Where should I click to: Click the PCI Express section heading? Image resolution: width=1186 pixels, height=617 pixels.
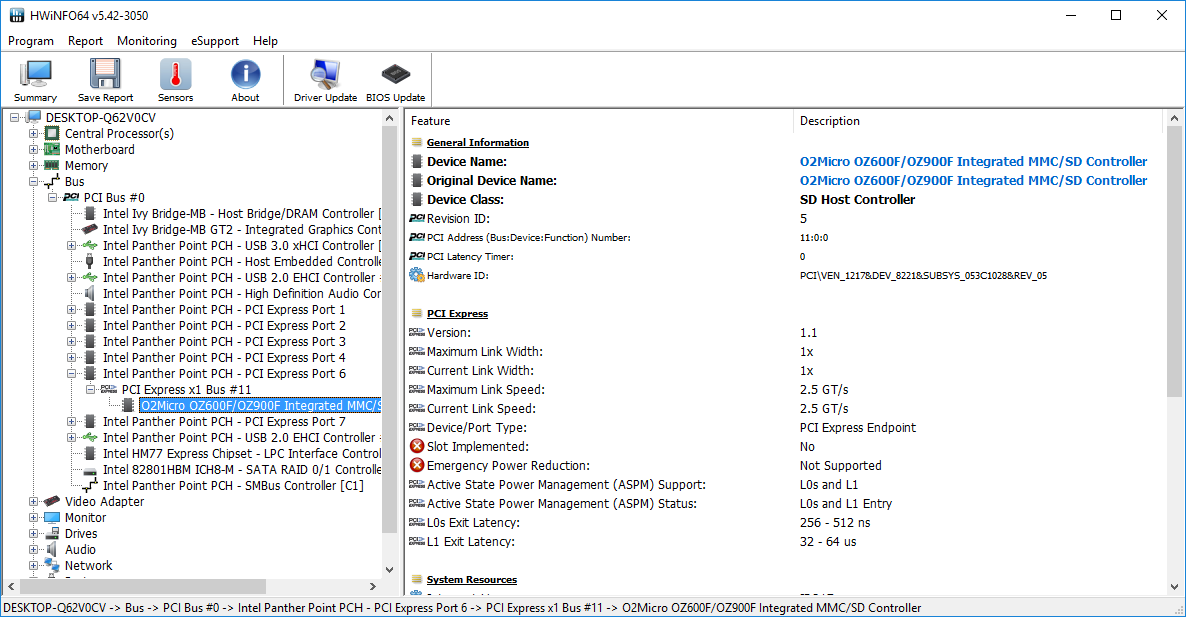point(458,313)
